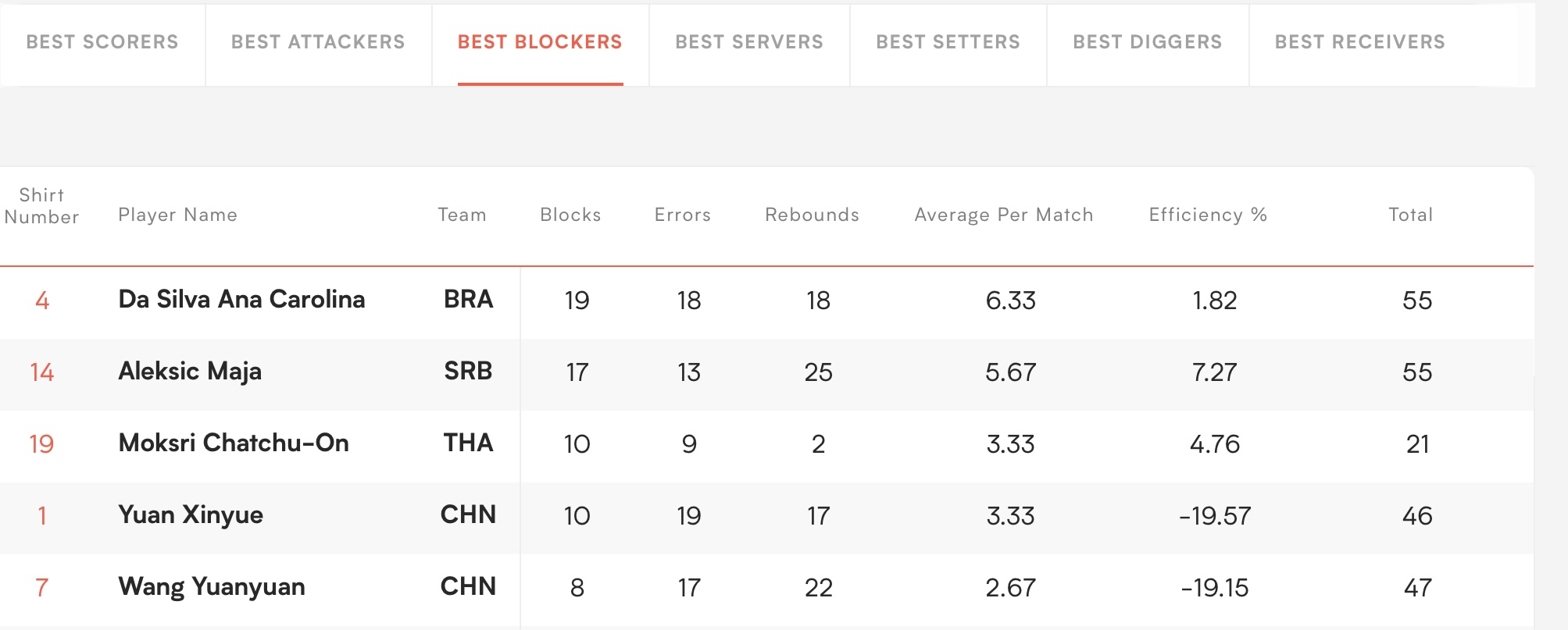Screen dimensions: 1568x630
Task: Open Moksri Chatchu-On player link
Action: pyautogui.click(x=234, y=443)
